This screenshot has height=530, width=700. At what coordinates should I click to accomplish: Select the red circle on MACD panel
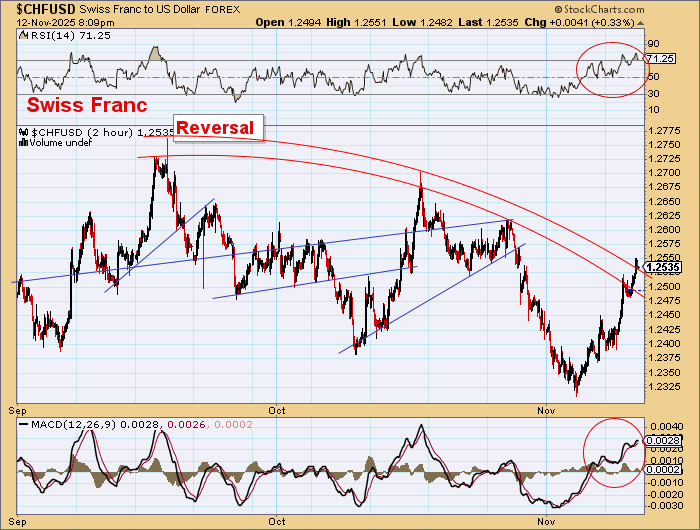point(611,452)
